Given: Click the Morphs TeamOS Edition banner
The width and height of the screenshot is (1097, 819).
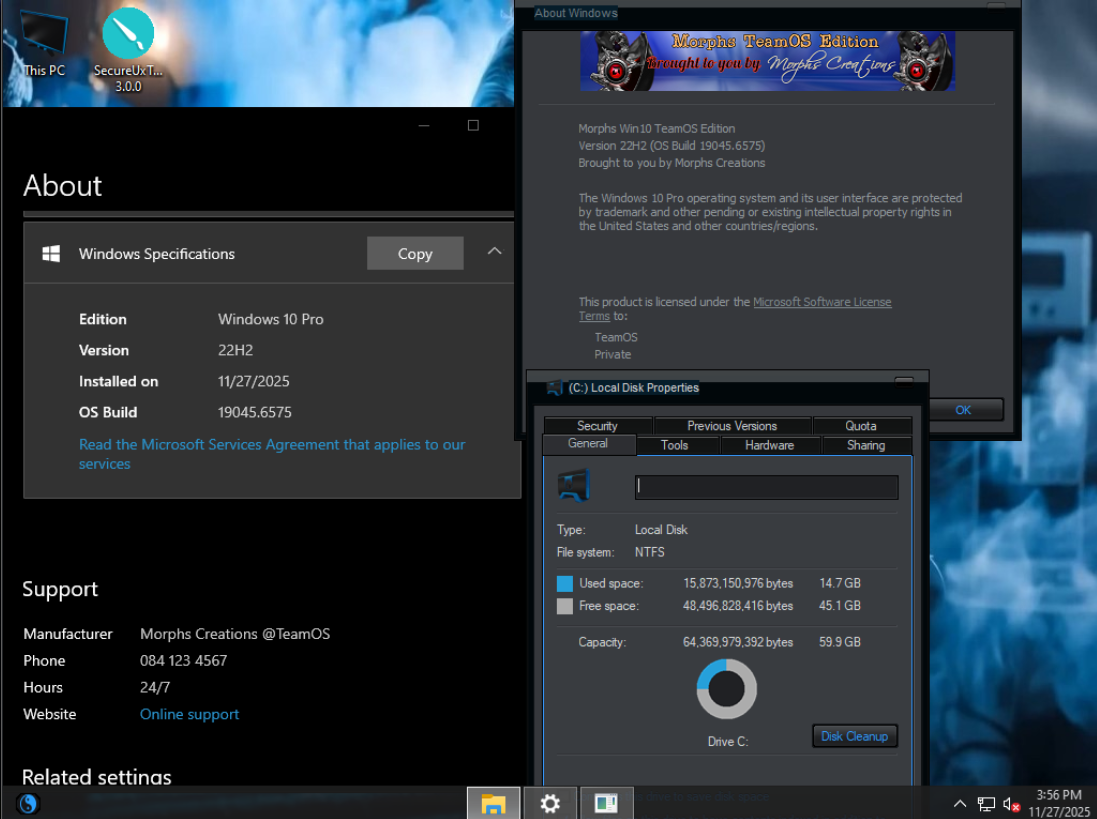Looking at the screenshot, I should coord(767,61).
